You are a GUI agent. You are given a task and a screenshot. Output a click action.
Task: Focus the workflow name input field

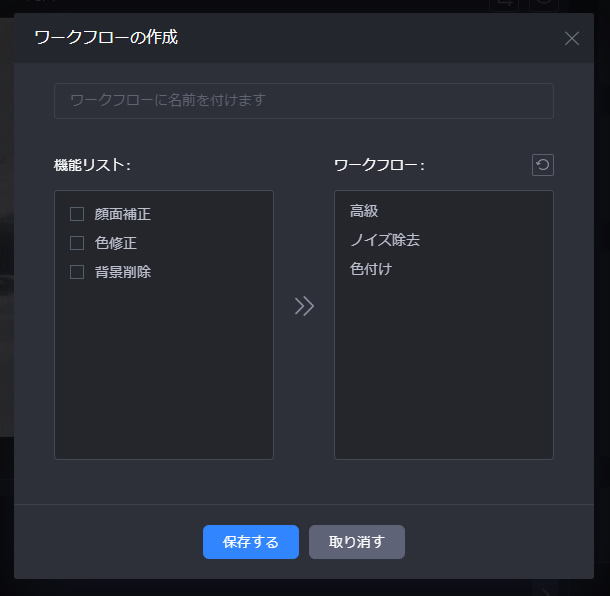(303, 101)
